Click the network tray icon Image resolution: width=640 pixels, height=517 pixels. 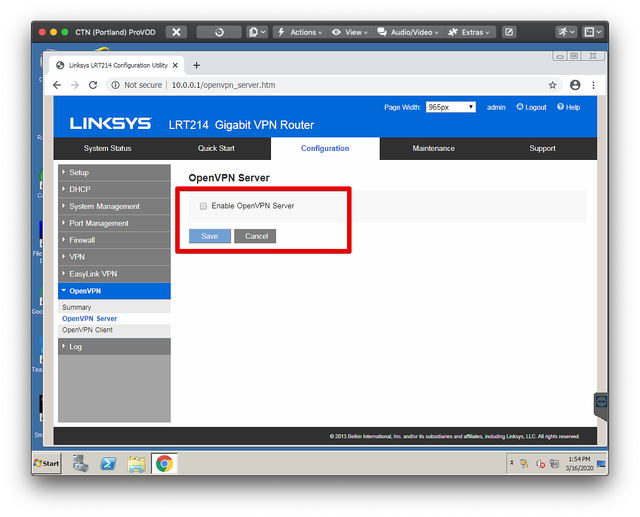(554, 464)
